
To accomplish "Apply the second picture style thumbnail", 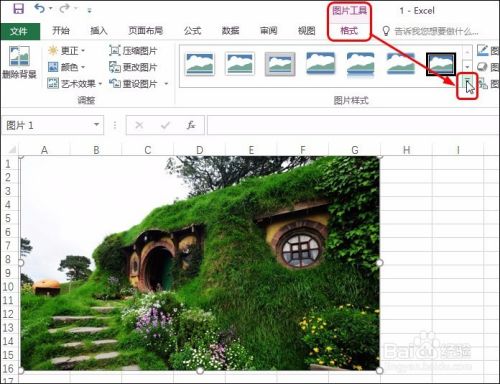I will click(x=240, y=64).
